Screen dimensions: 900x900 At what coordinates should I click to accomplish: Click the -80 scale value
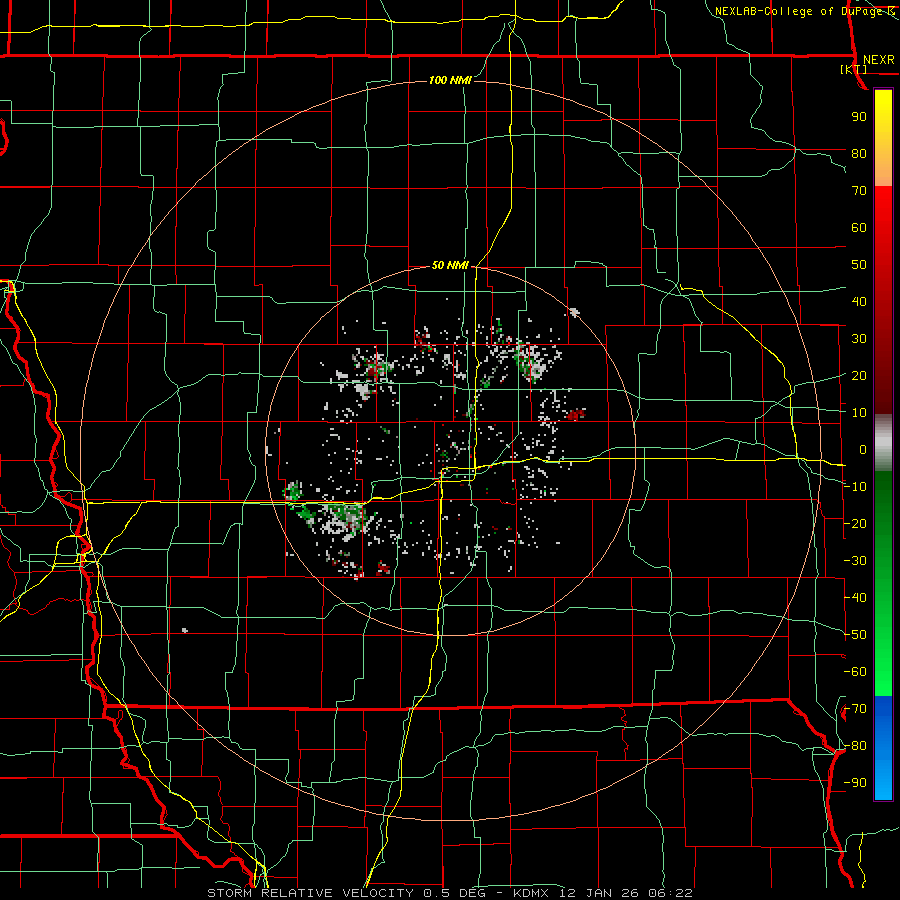(x=855, y=746)
